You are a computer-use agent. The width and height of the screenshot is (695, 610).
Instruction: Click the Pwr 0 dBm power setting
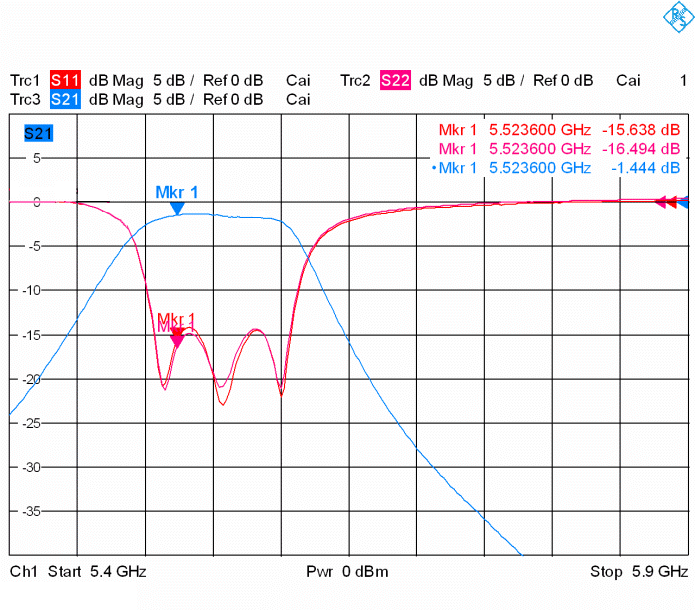point(347,572)
